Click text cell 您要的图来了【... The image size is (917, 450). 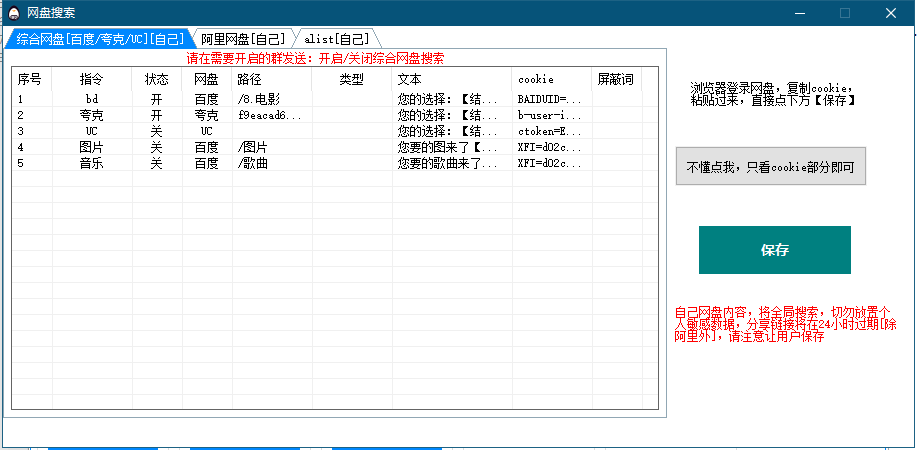click(452, 147)
